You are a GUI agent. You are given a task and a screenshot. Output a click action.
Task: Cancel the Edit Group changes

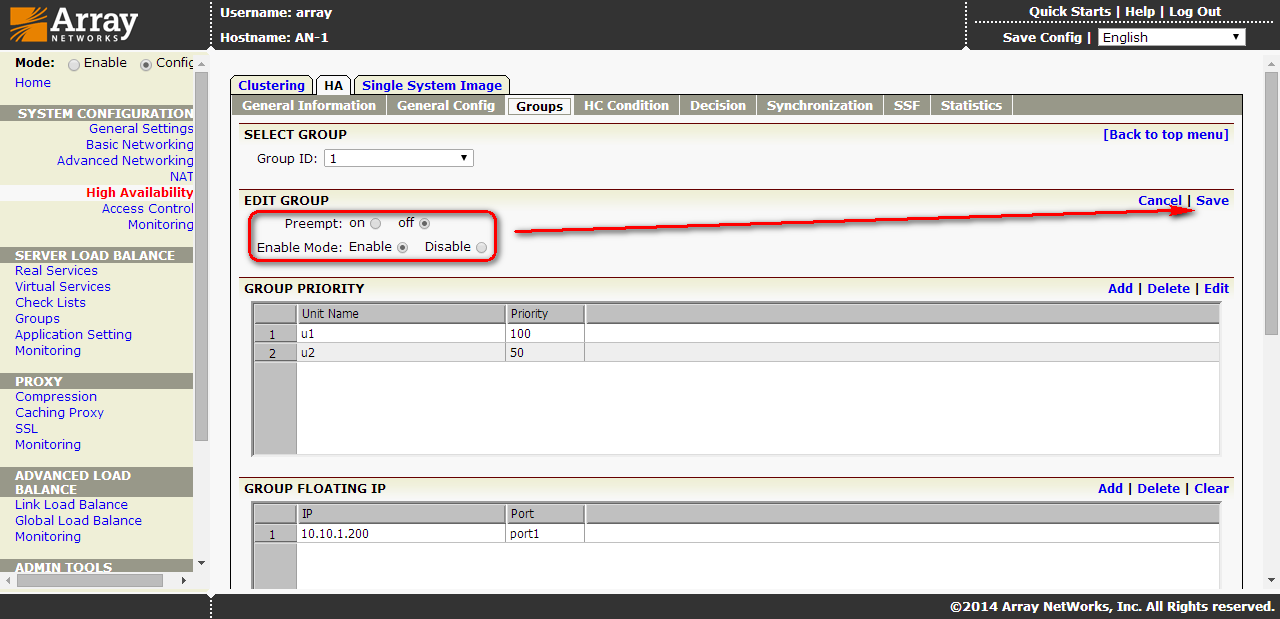tap(1160, 200)
